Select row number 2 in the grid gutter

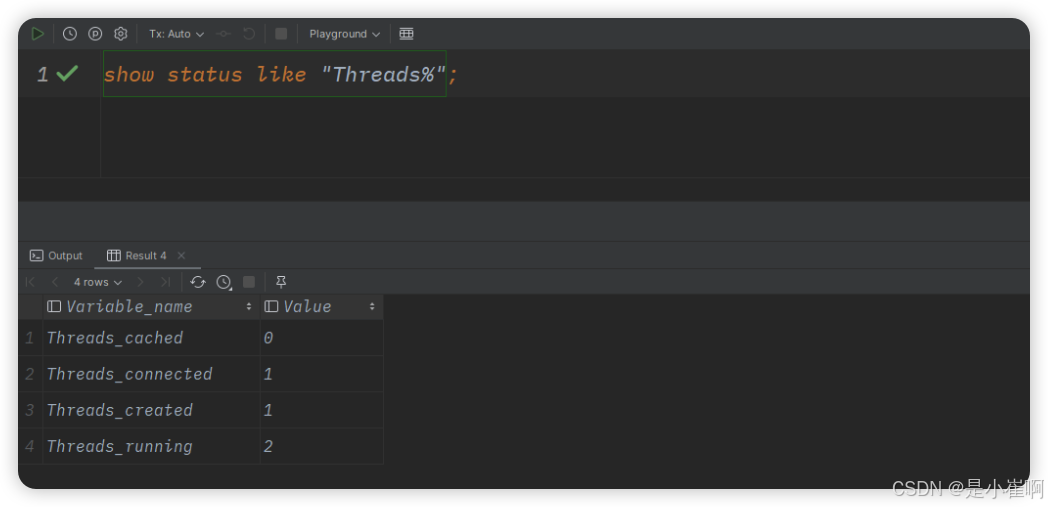click(x=30, y=374)
